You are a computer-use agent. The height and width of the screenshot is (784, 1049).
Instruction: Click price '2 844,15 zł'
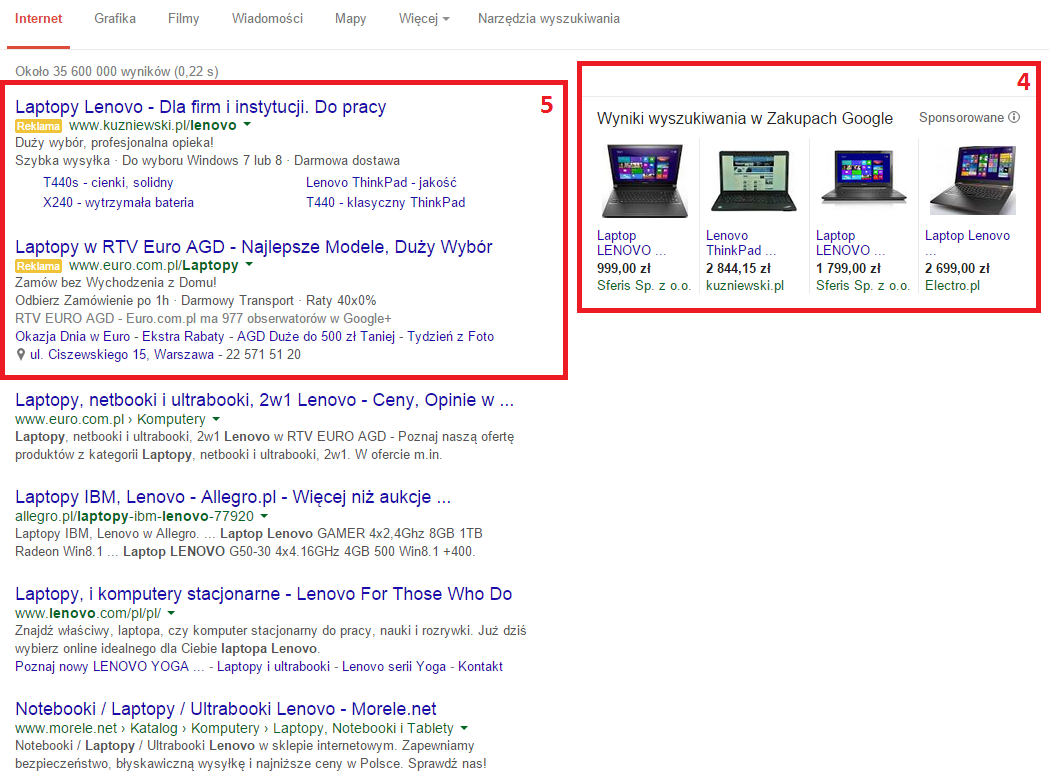click(x=739, y=268)
